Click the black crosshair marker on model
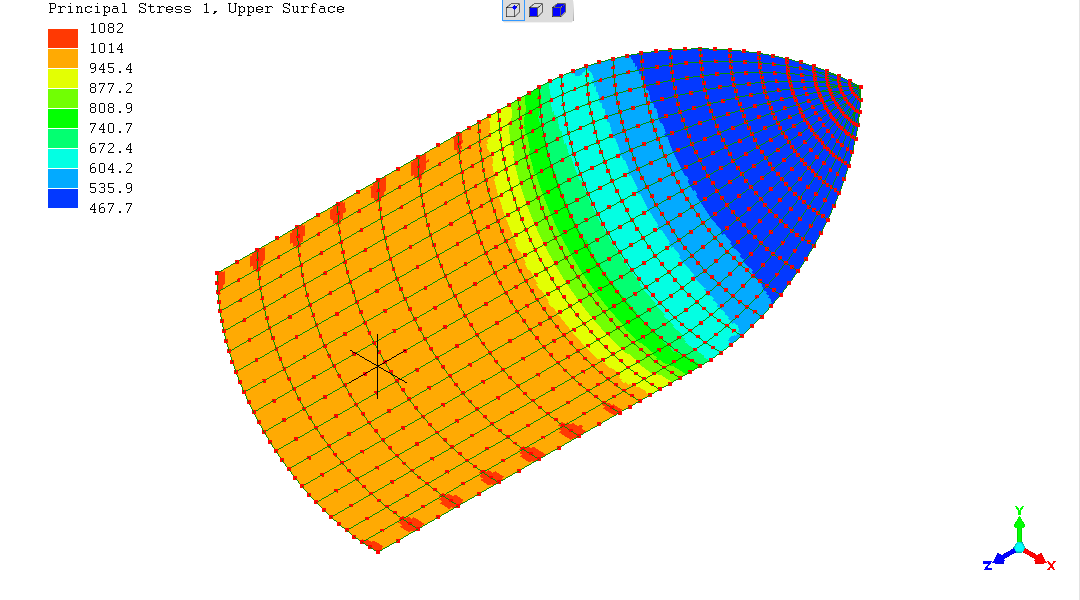The width and height of the screenshot is (1080, 600). point(377,368)
